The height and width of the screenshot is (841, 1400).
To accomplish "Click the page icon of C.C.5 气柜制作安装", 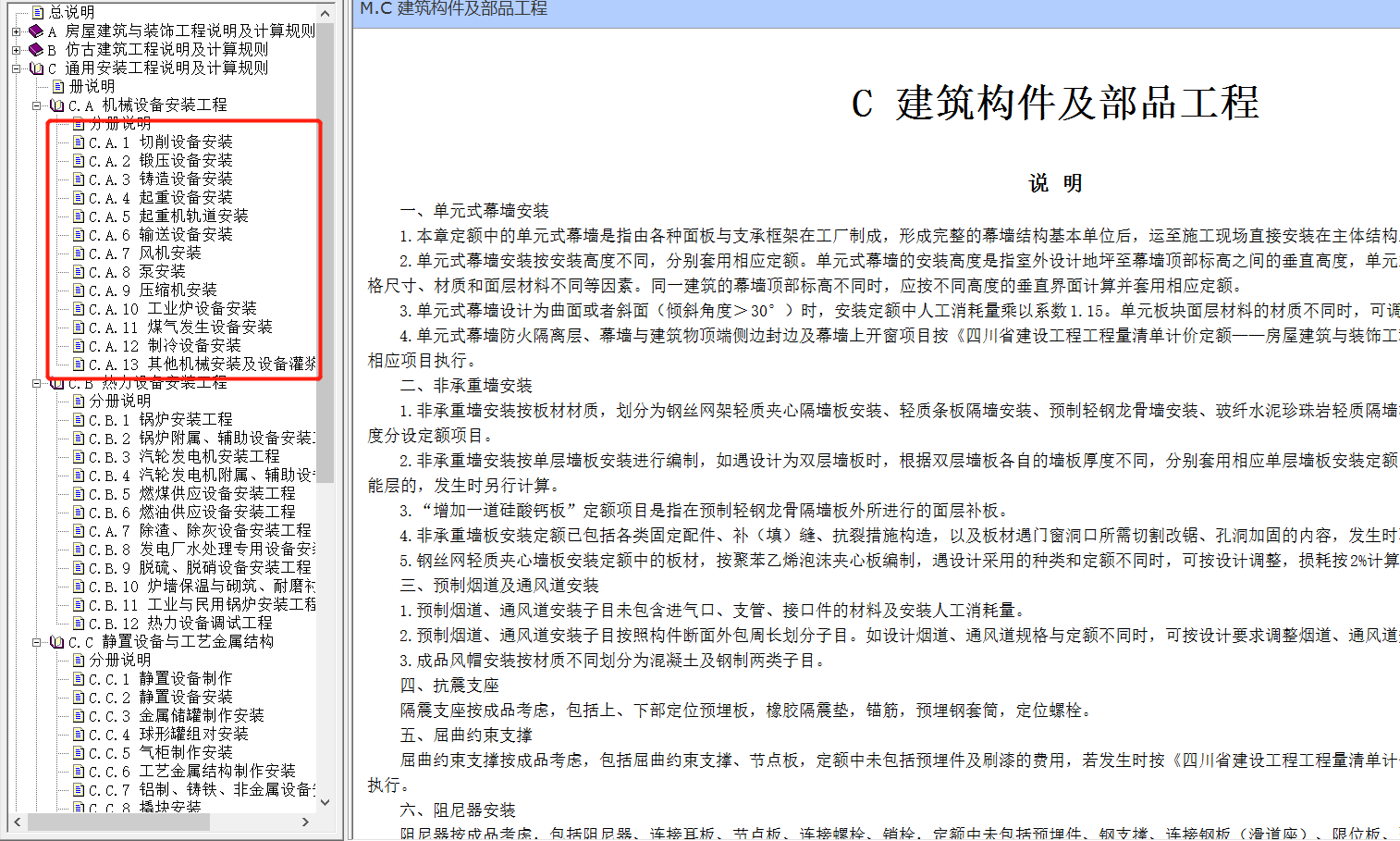I will 79,752.
